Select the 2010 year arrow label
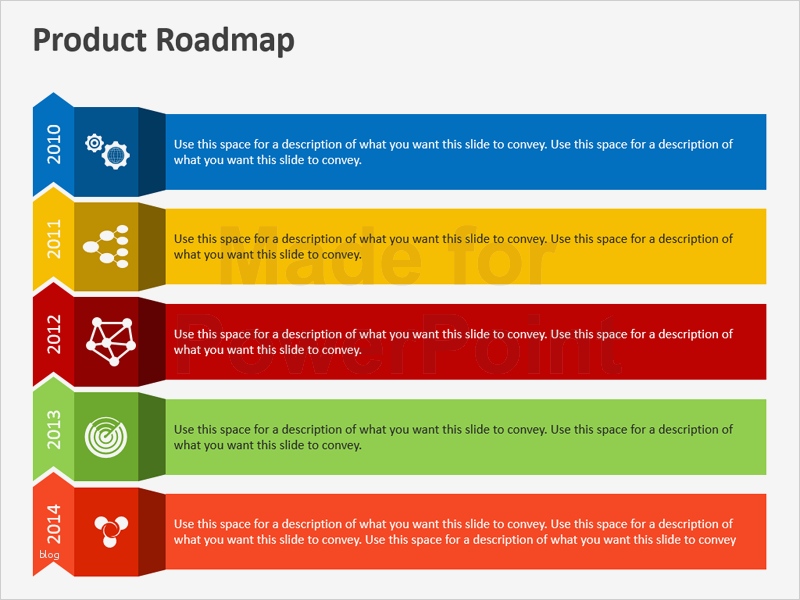800x600 pixels. click(x=54, y=144)
